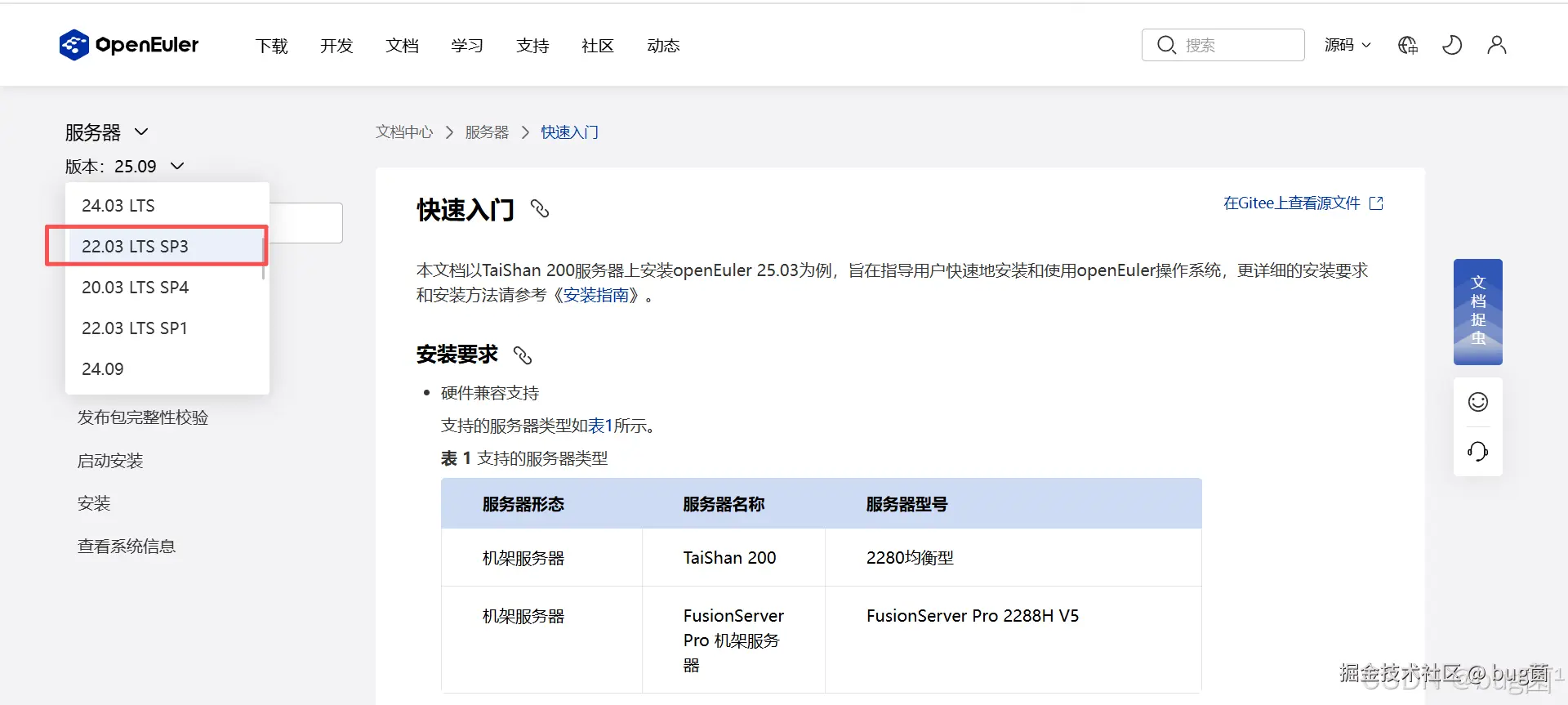Select version 22.03 LTS SP1

[x=167, y=328]
